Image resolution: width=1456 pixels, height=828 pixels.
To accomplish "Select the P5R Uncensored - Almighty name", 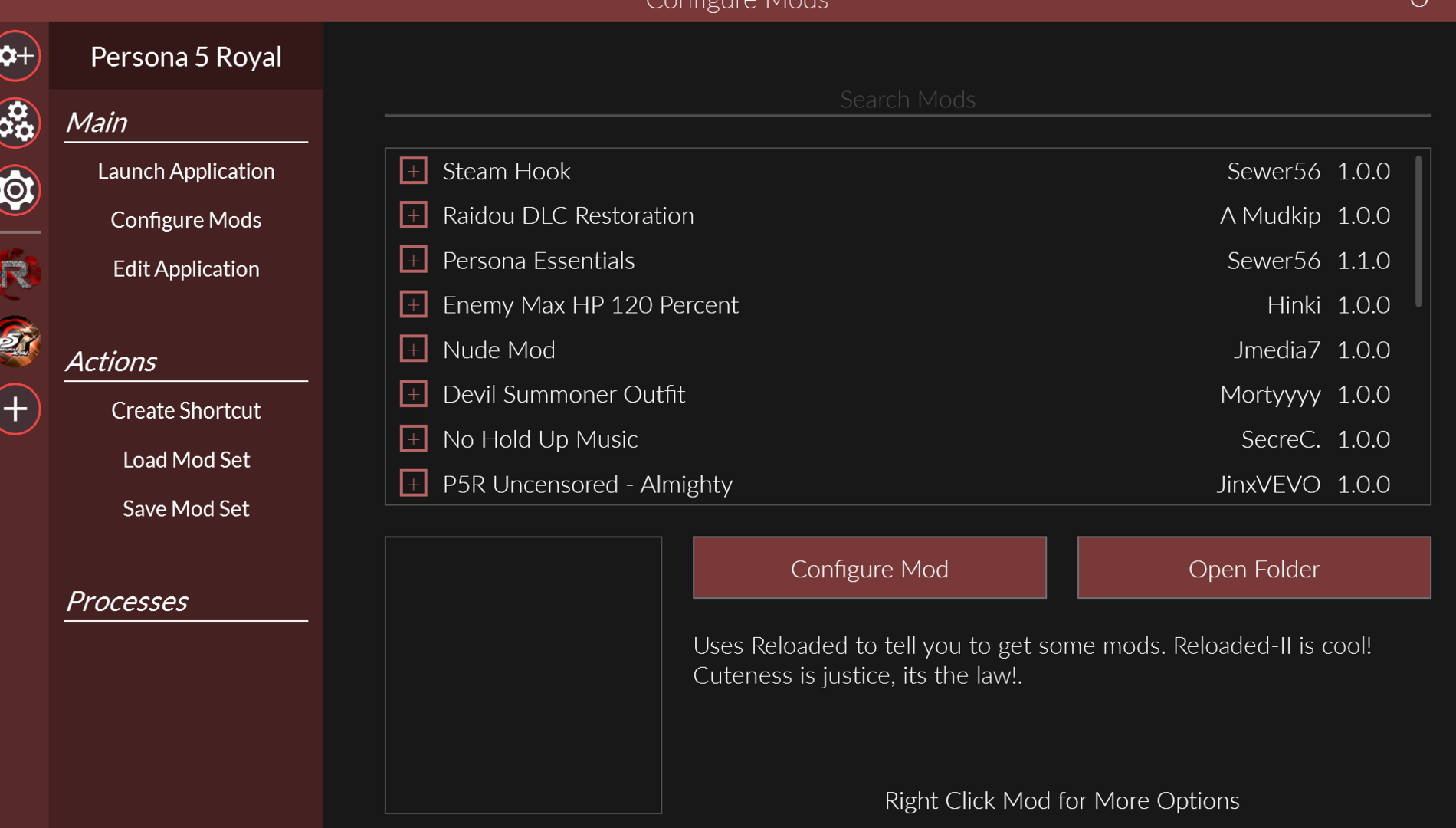I will click(x=588, y=484).
